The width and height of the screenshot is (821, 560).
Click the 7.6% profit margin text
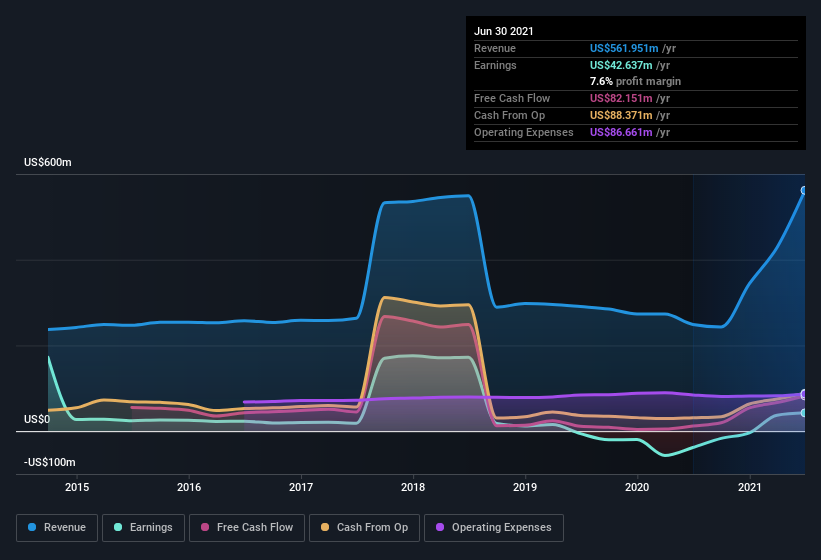(x=635, y=81)
